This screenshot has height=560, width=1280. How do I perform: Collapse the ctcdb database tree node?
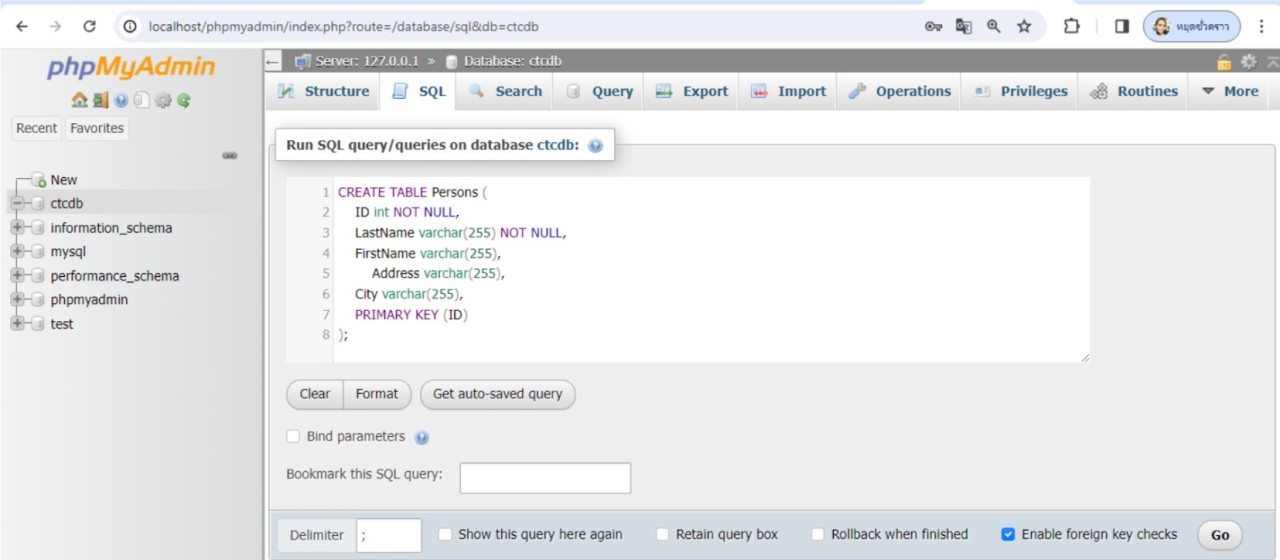pyautogui.click(x=17, y=204)
